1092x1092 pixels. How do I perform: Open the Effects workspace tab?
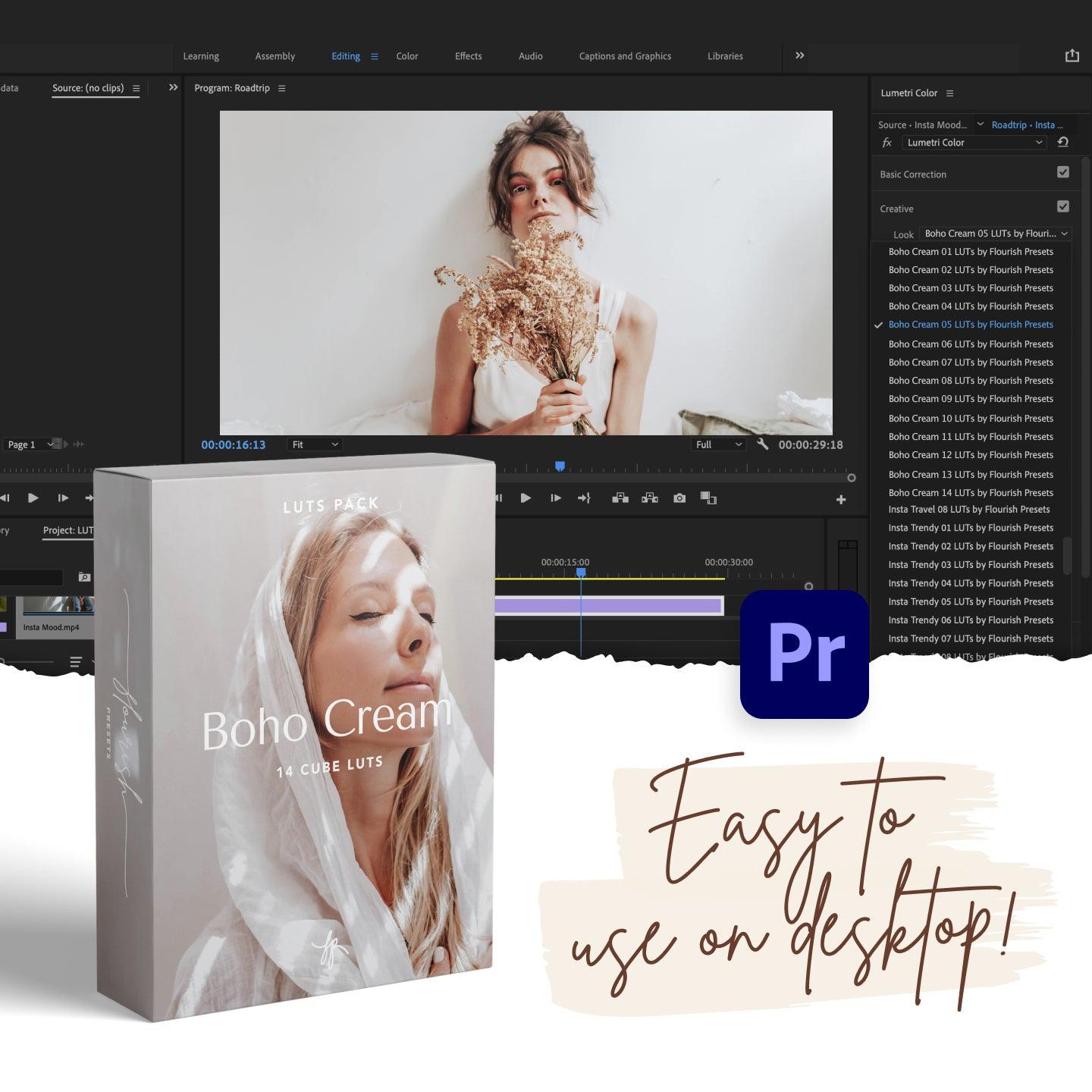pos(468,56)
